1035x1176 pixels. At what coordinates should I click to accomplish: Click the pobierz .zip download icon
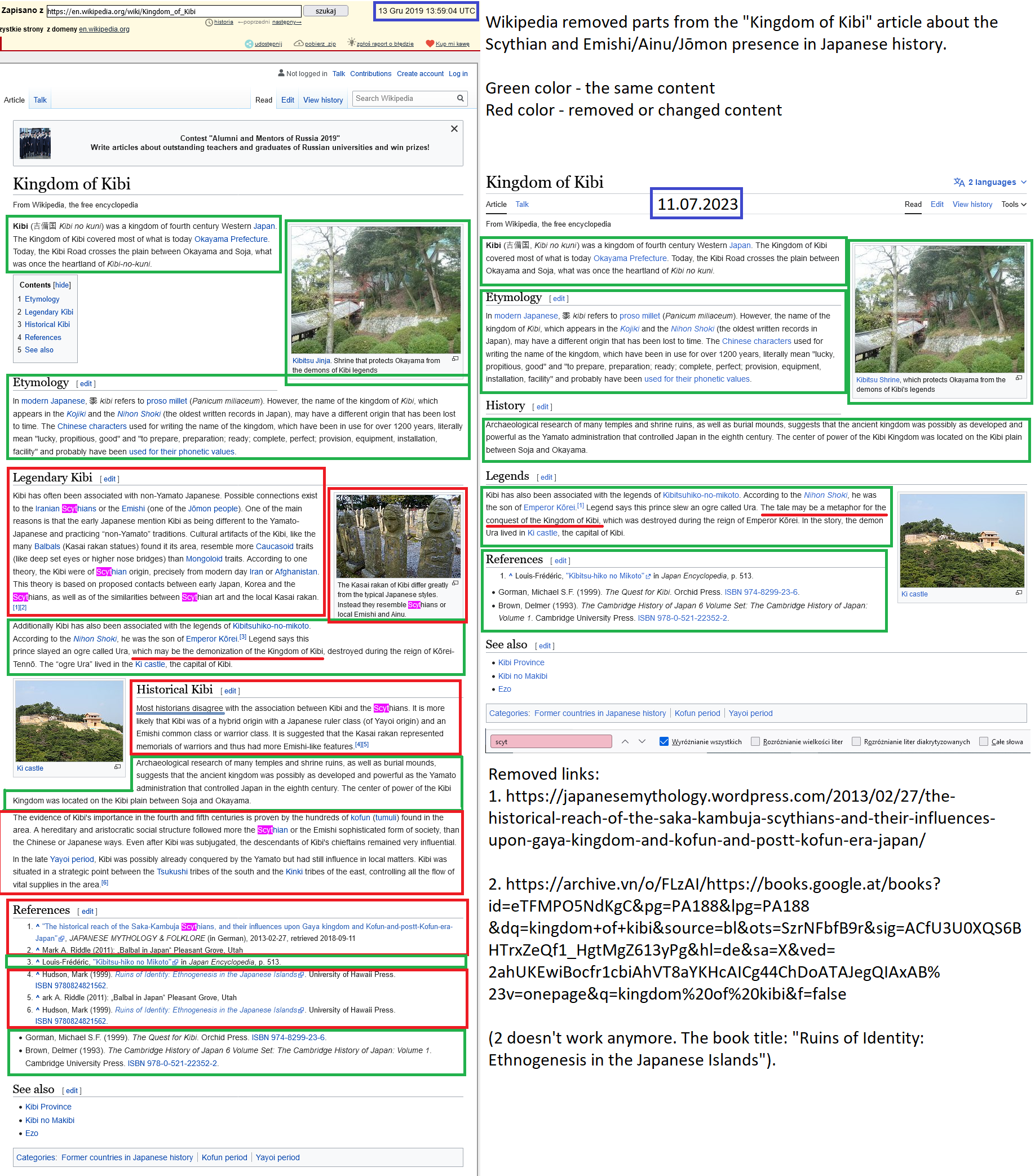click(x=299, y=44)
